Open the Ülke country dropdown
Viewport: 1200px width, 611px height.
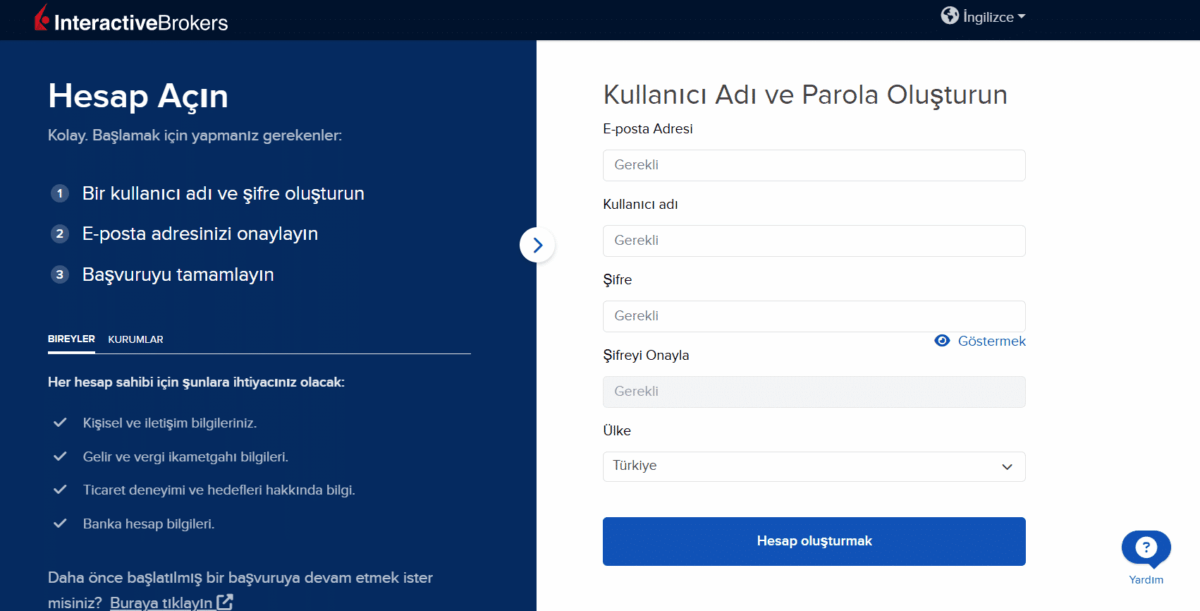(x=814, y=466)
